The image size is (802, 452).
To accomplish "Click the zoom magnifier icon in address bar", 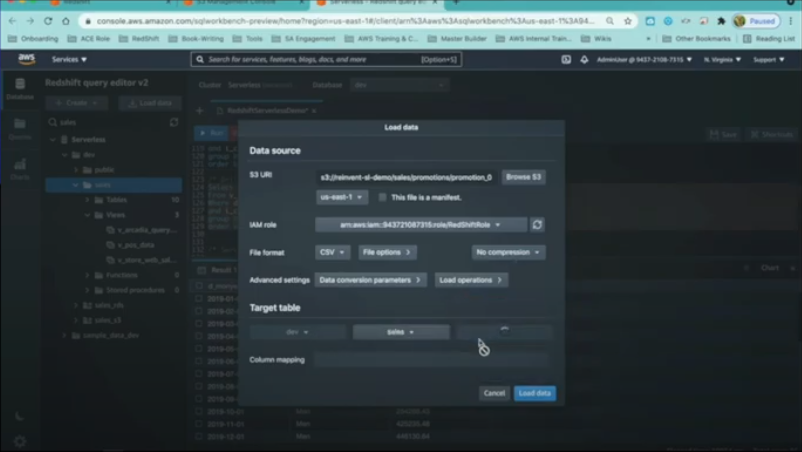I will point(610,21).
